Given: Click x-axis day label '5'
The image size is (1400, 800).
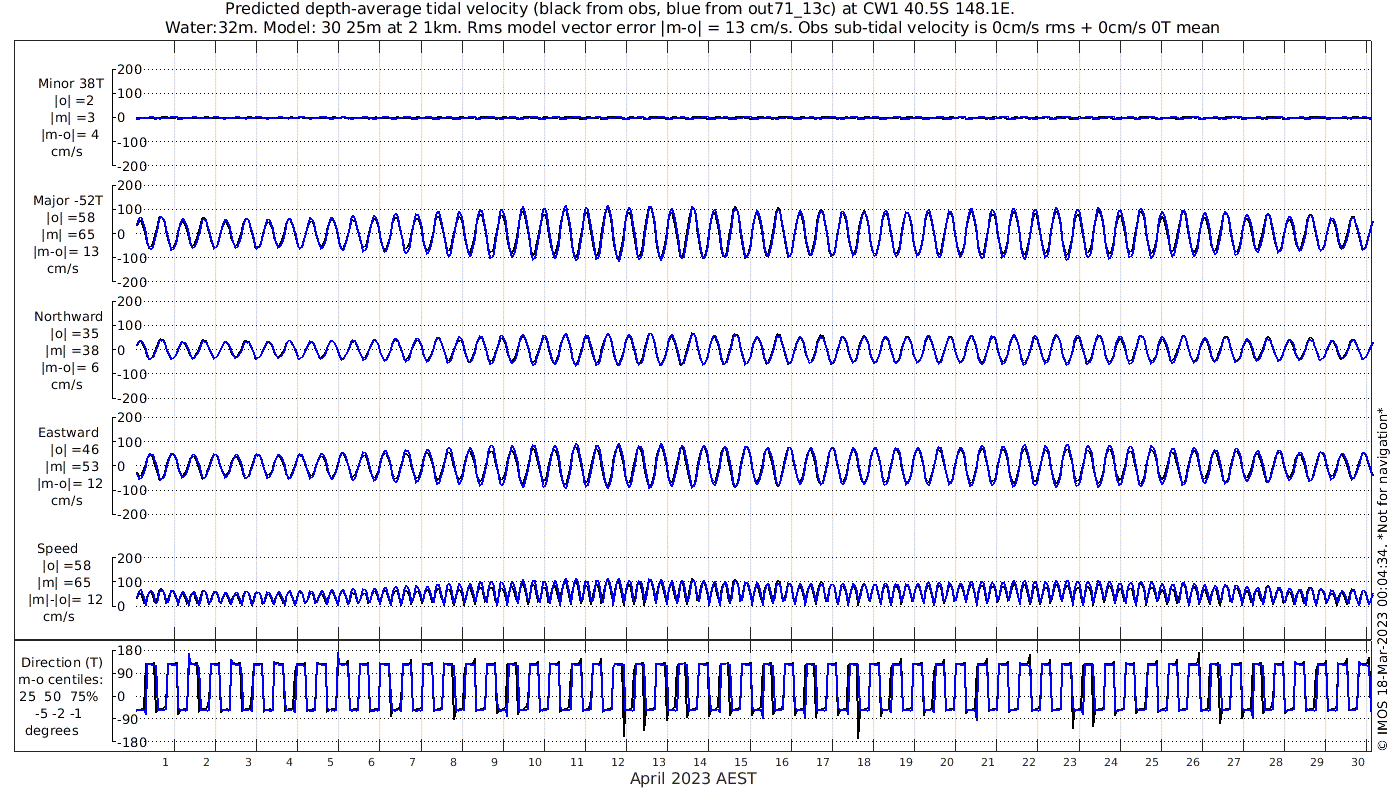Looking at the screenshot, I should pyautogui.click(x=330, y=762).
